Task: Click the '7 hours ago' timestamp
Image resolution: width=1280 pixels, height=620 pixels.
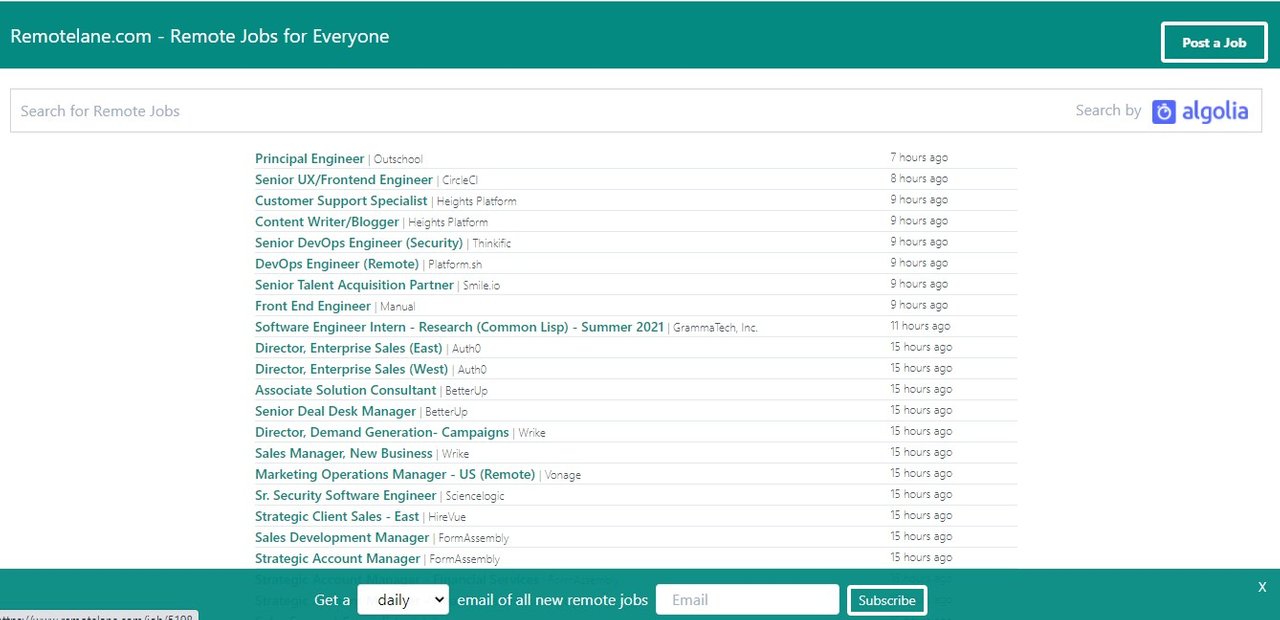Action: [919, 158]
